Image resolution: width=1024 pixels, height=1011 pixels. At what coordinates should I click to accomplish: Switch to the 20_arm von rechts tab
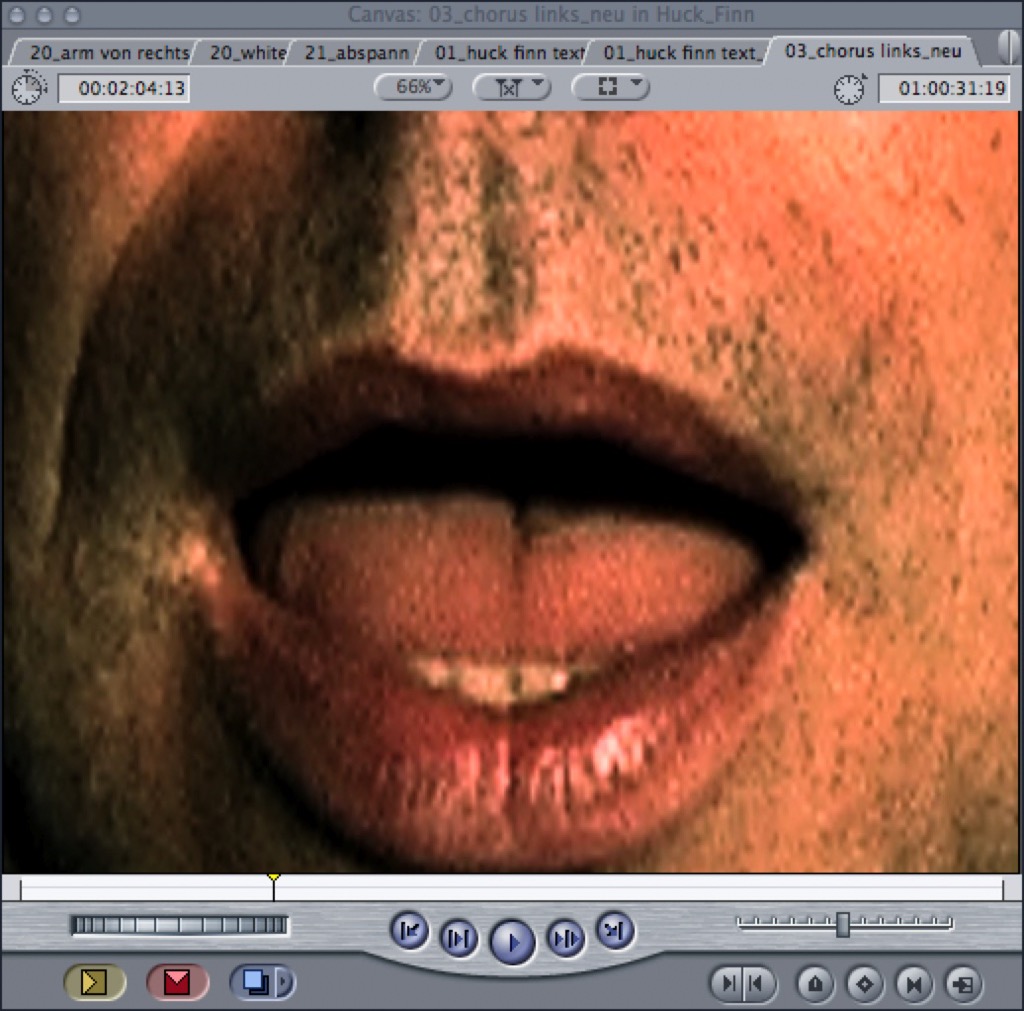coord(104,52)
